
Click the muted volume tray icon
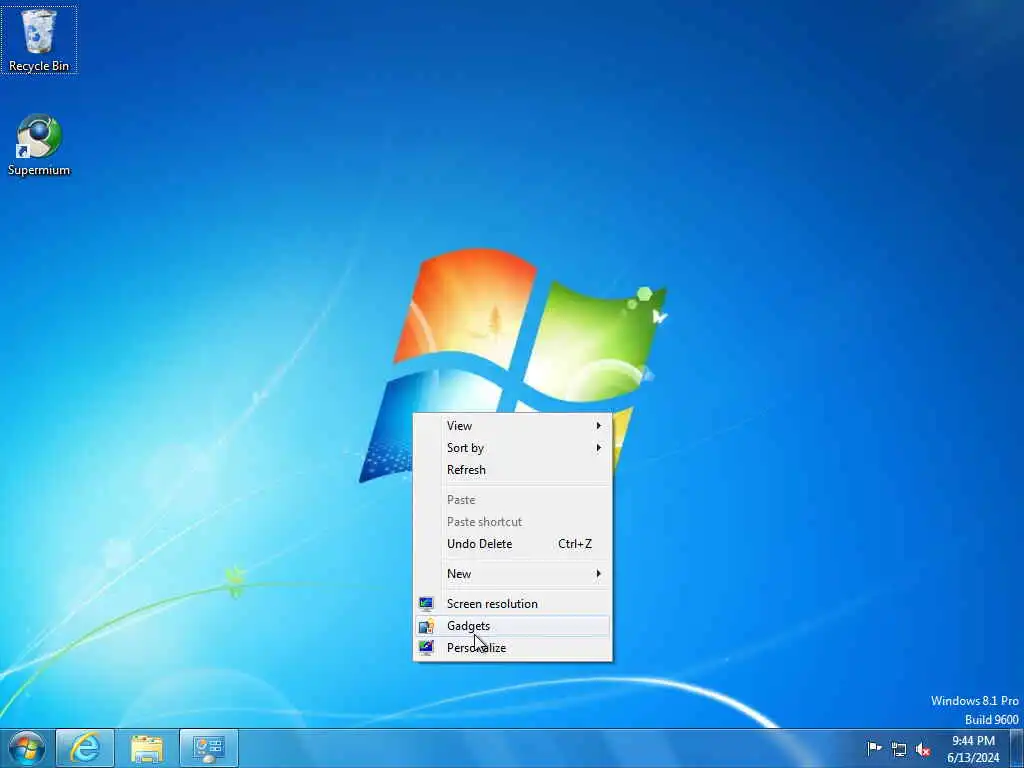coord(923,749)
